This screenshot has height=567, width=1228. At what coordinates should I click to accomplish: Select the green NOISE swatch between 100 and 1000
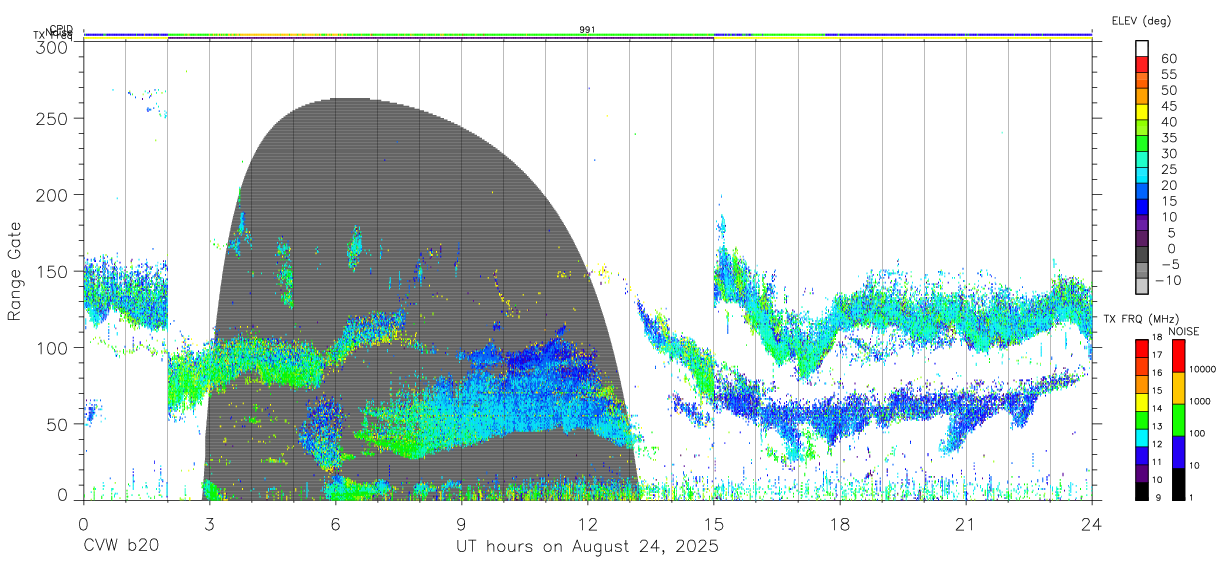click(x=1178, y=418)
